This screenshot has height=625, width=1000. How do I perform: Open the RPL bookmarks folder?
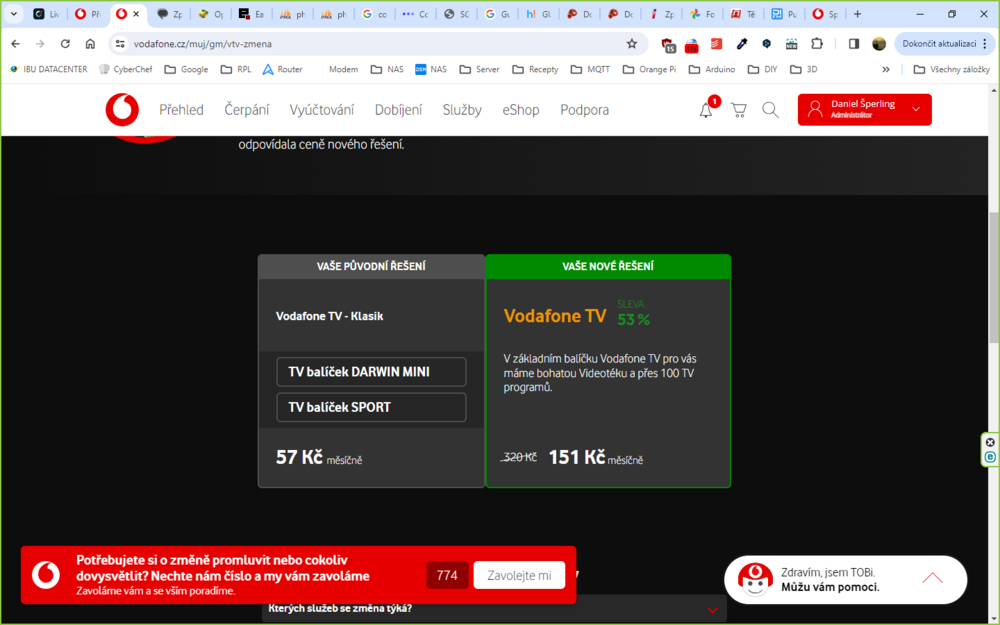(x=236, y=69)
